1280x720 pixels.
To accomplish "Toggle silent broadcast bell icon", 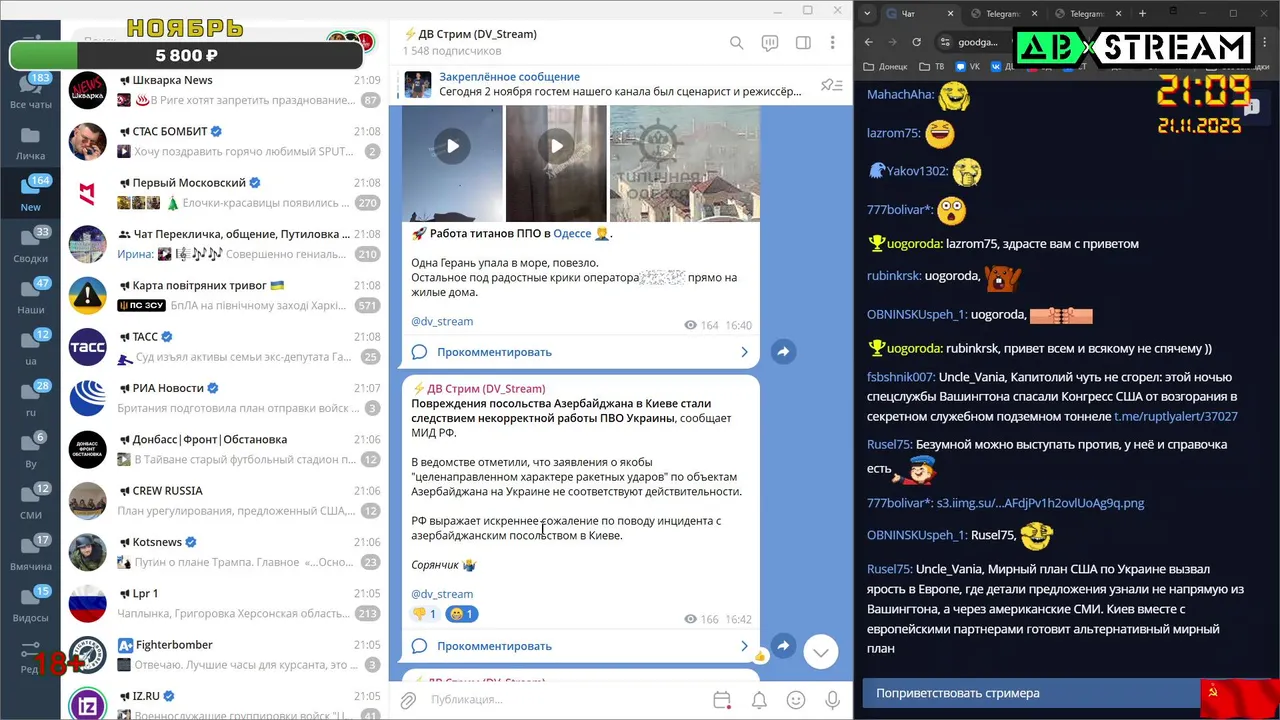I will click(x=759, y=700).
